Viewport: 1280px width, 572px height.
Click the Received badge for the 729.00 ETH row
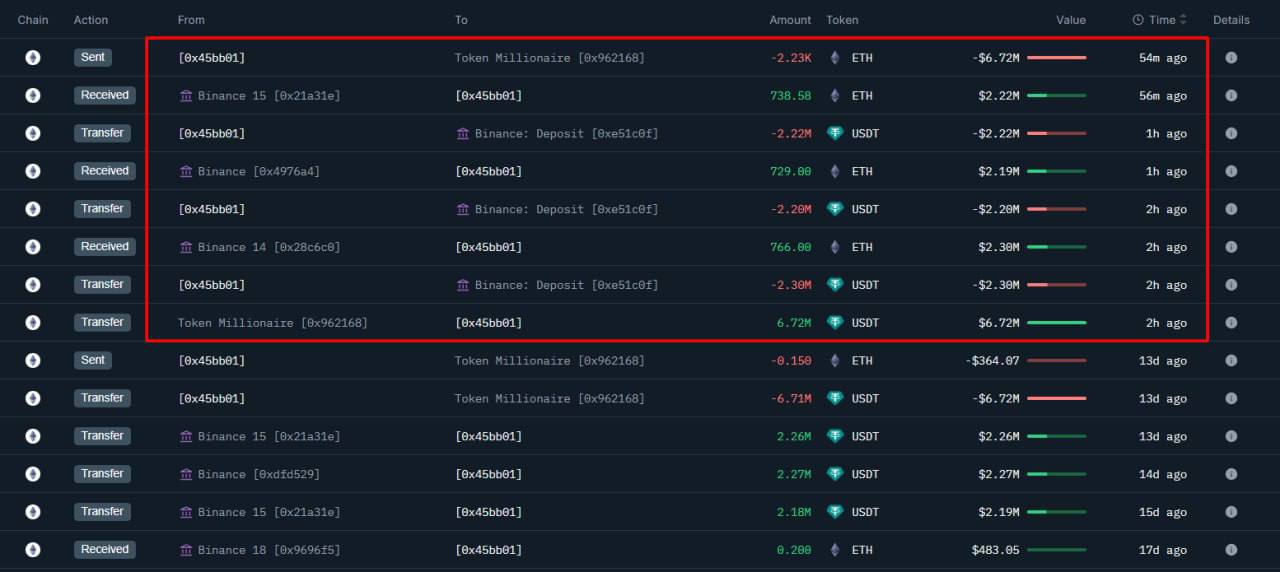click(x=104, y=171)
